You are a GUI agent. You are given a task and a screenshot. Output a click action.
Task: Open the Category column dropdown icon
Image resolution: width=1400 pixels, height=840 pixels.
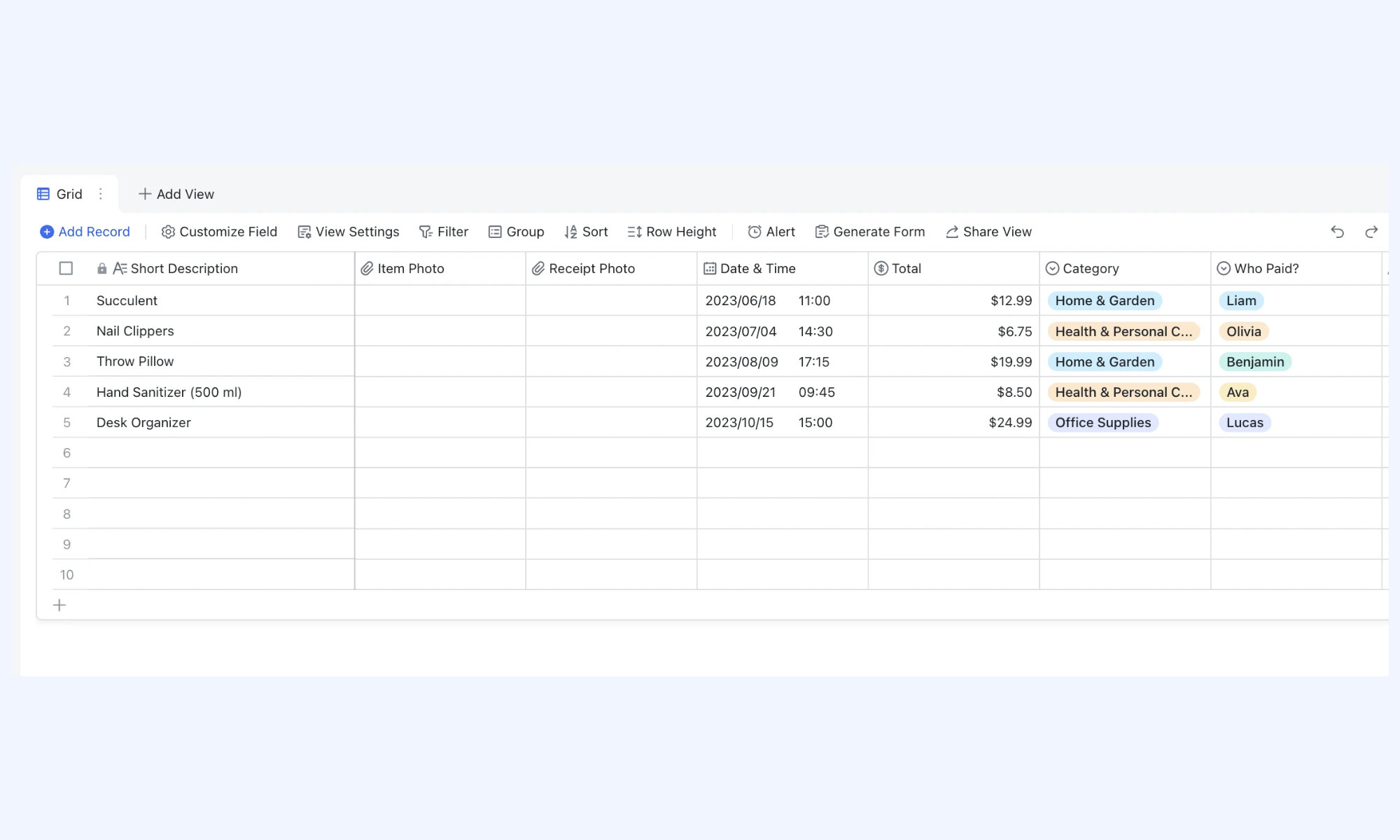(x=1052, y=268)
